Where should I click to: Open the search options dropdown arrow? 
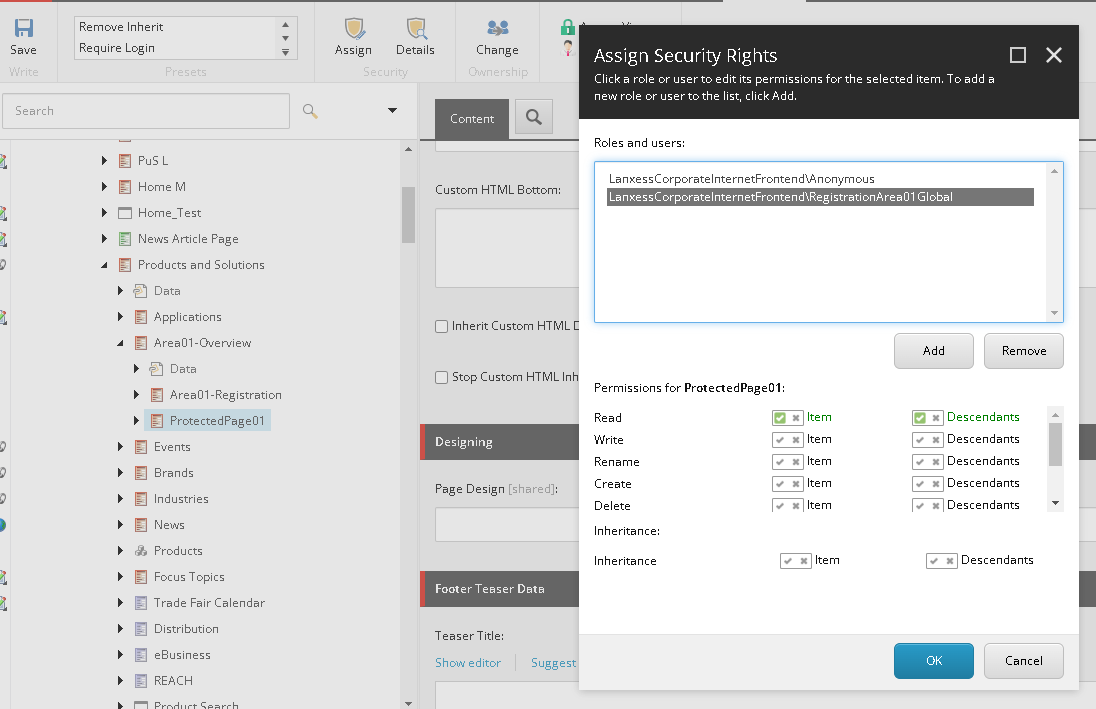pyautogui.click(x=392, y=110)
